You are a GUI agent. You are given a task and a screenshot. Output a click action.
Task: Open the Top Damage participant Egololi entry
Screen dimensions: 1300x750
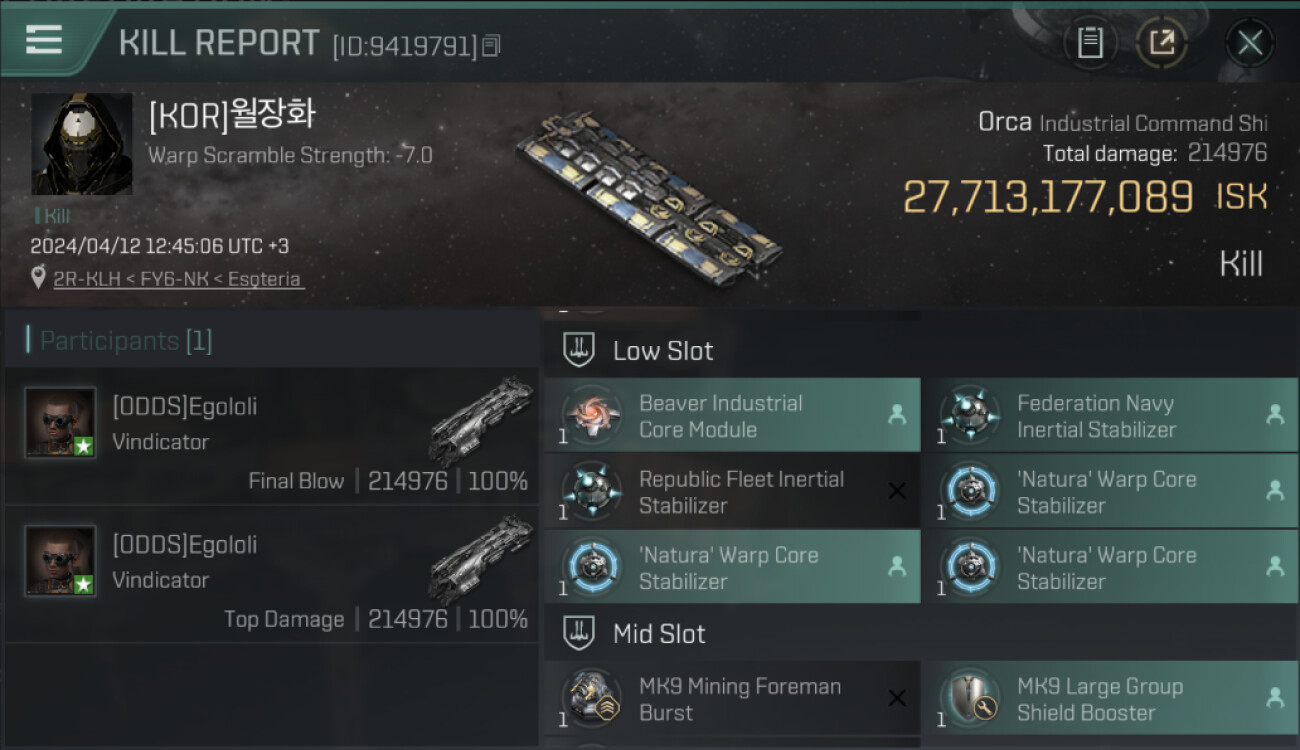point(271,575)
